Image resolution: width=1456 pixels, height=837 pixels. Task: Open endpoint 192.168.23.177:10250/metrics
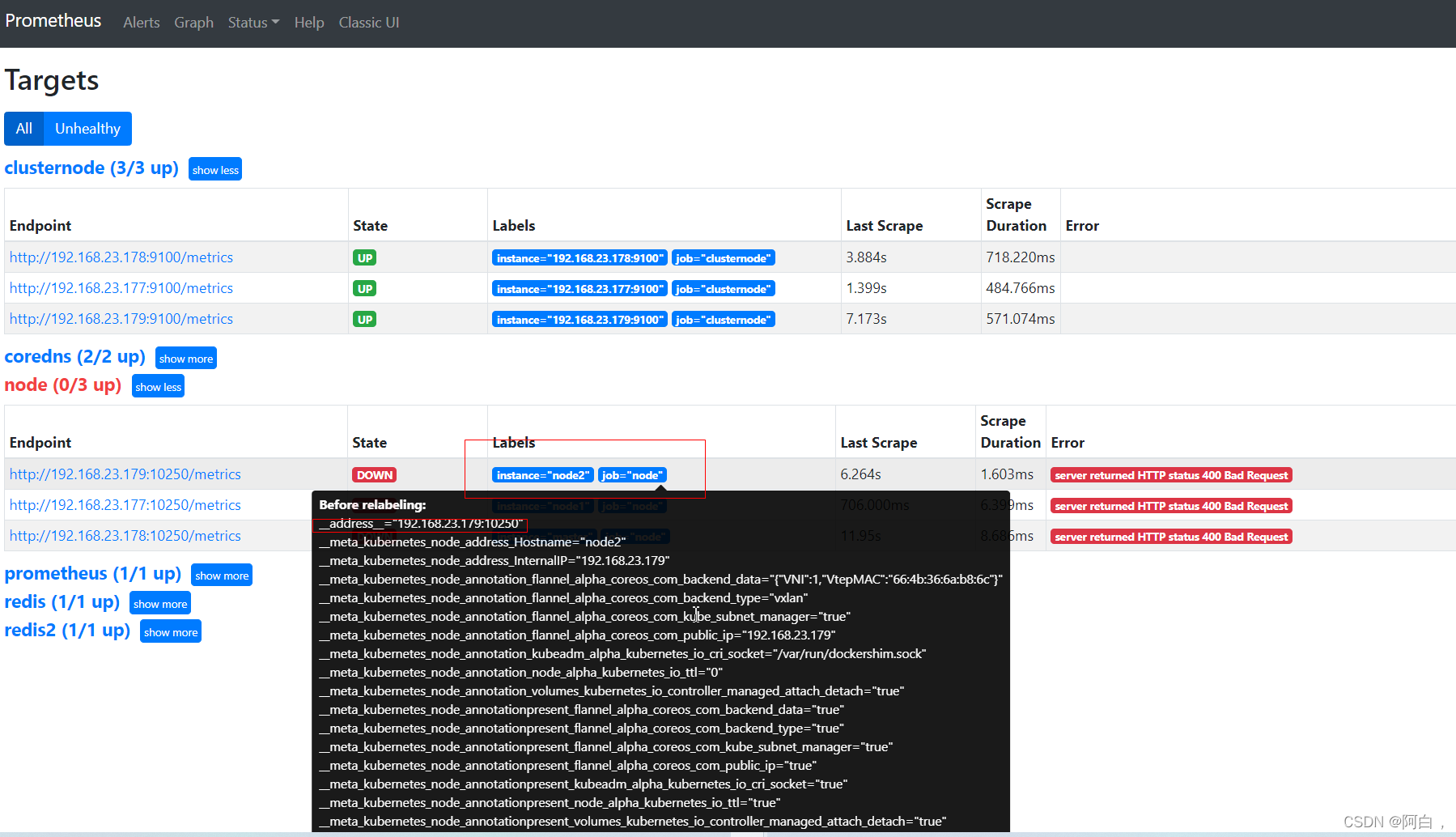125,505
